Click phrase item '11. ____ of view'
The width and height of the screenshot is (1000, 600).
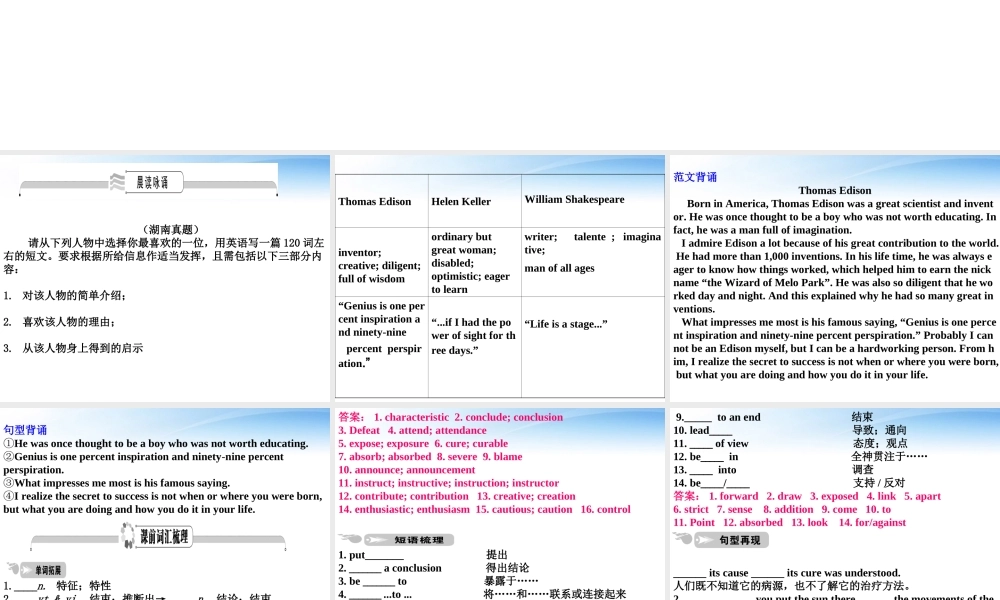coord(711,443)
